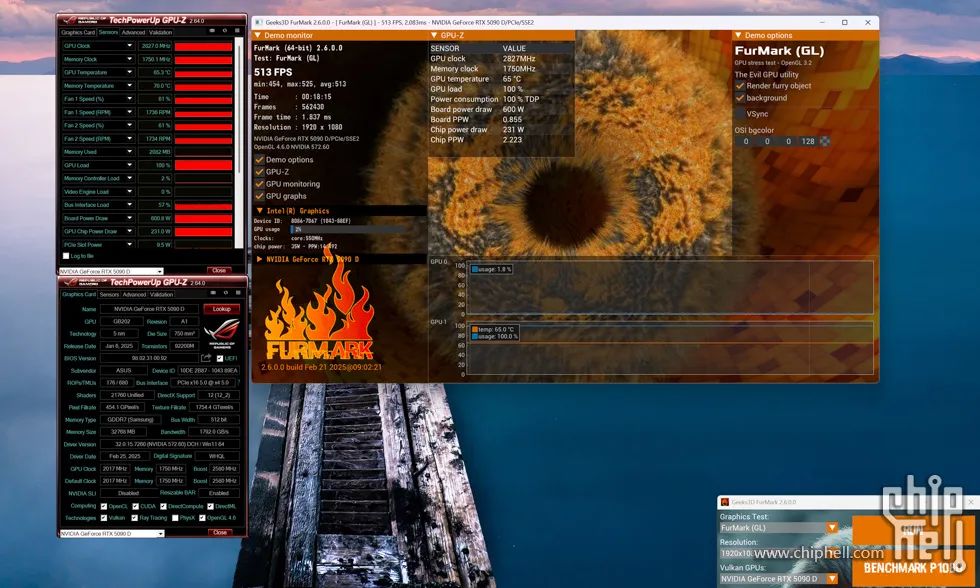Viewport: 980px width, 588px height.
Task: Open the Fan 1 Speed (RPM) dropdown arrow
Action: (129, 112)
